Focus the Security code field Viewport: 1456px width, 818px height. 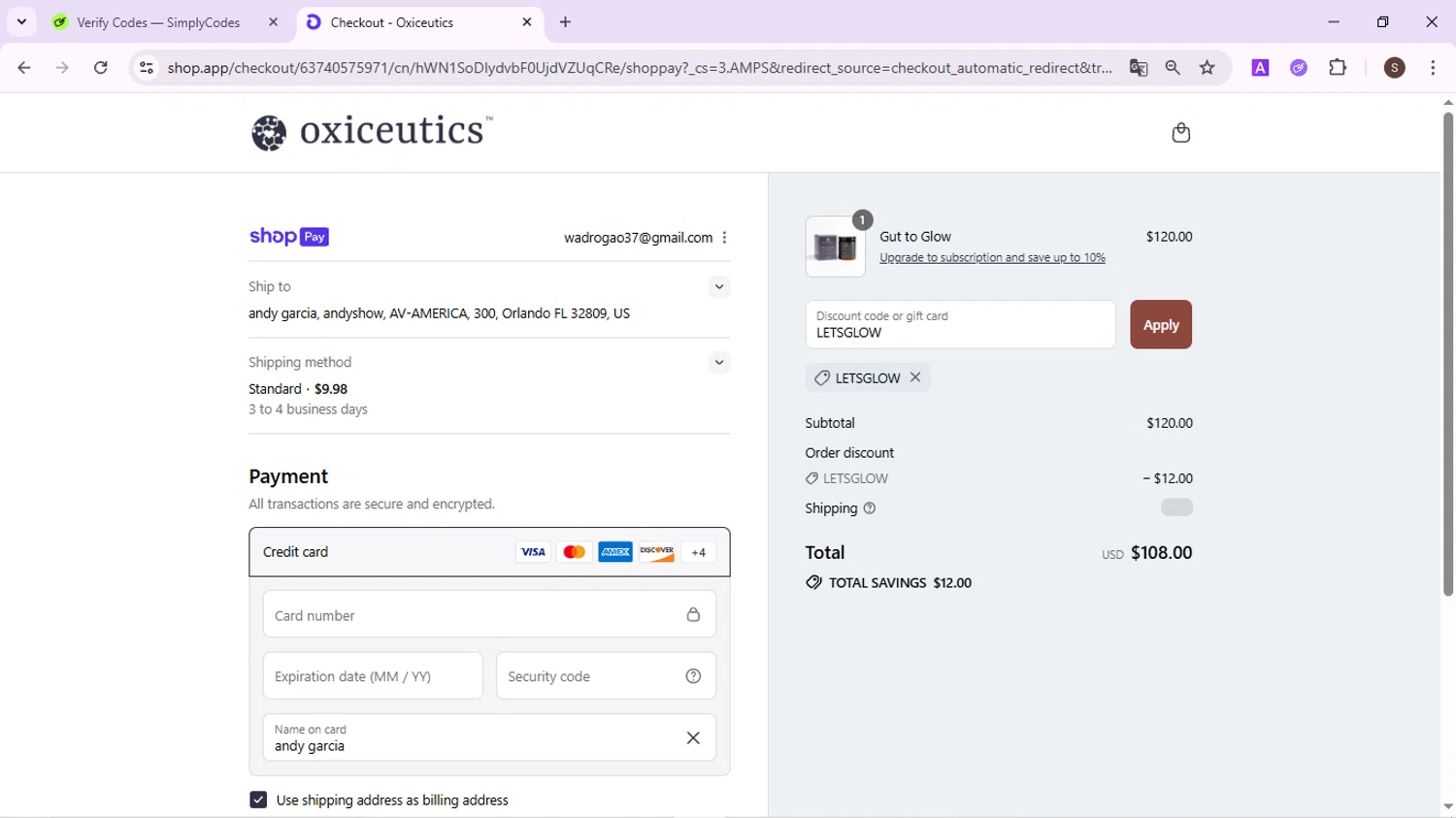[606, 676]
